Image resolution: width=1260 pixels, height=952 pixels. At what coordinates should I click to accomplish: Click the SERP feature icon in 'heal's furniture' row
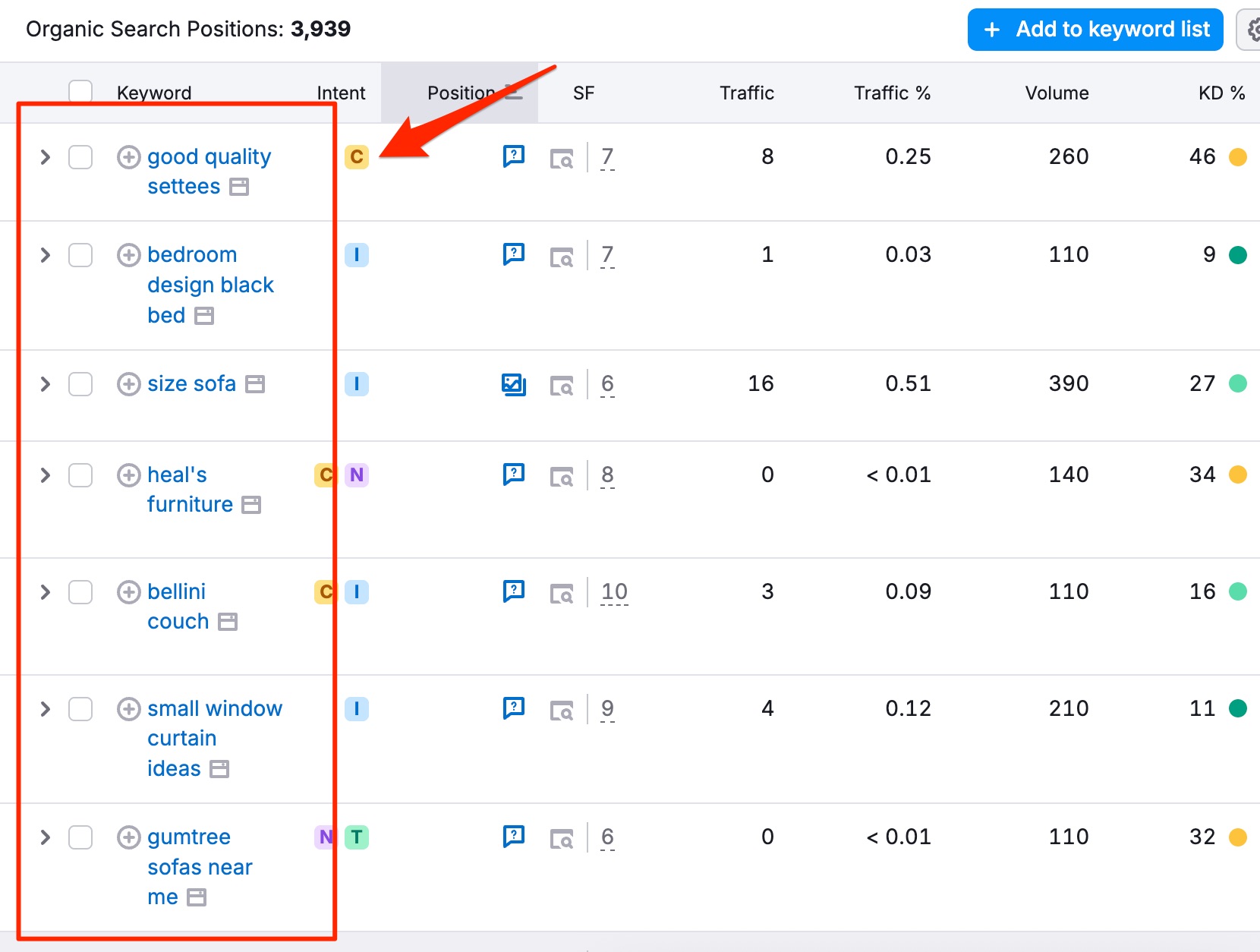pyautogui.click(x=514, y=475)
